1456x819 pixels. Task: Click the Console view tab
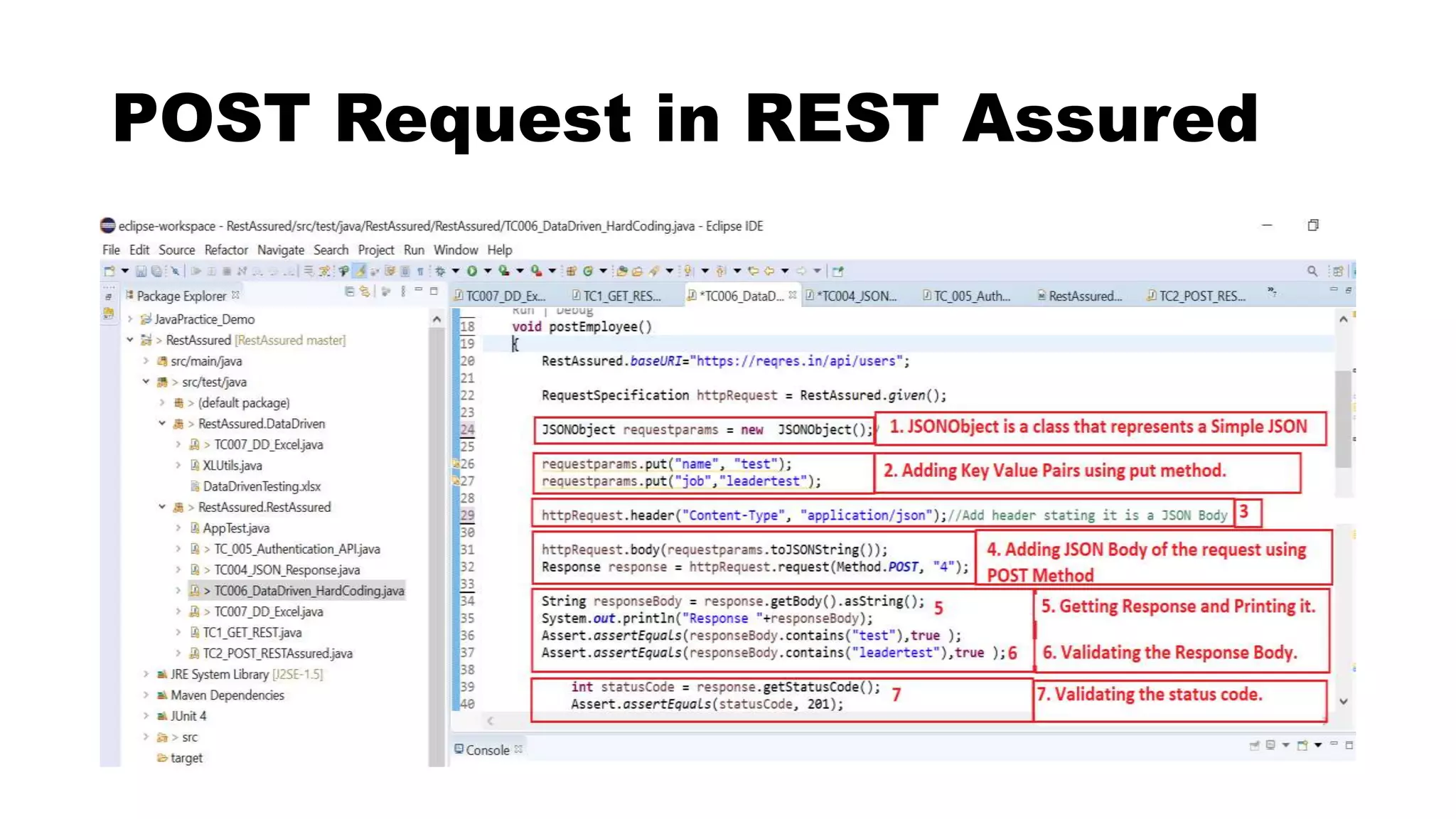(x=487, y=750)
